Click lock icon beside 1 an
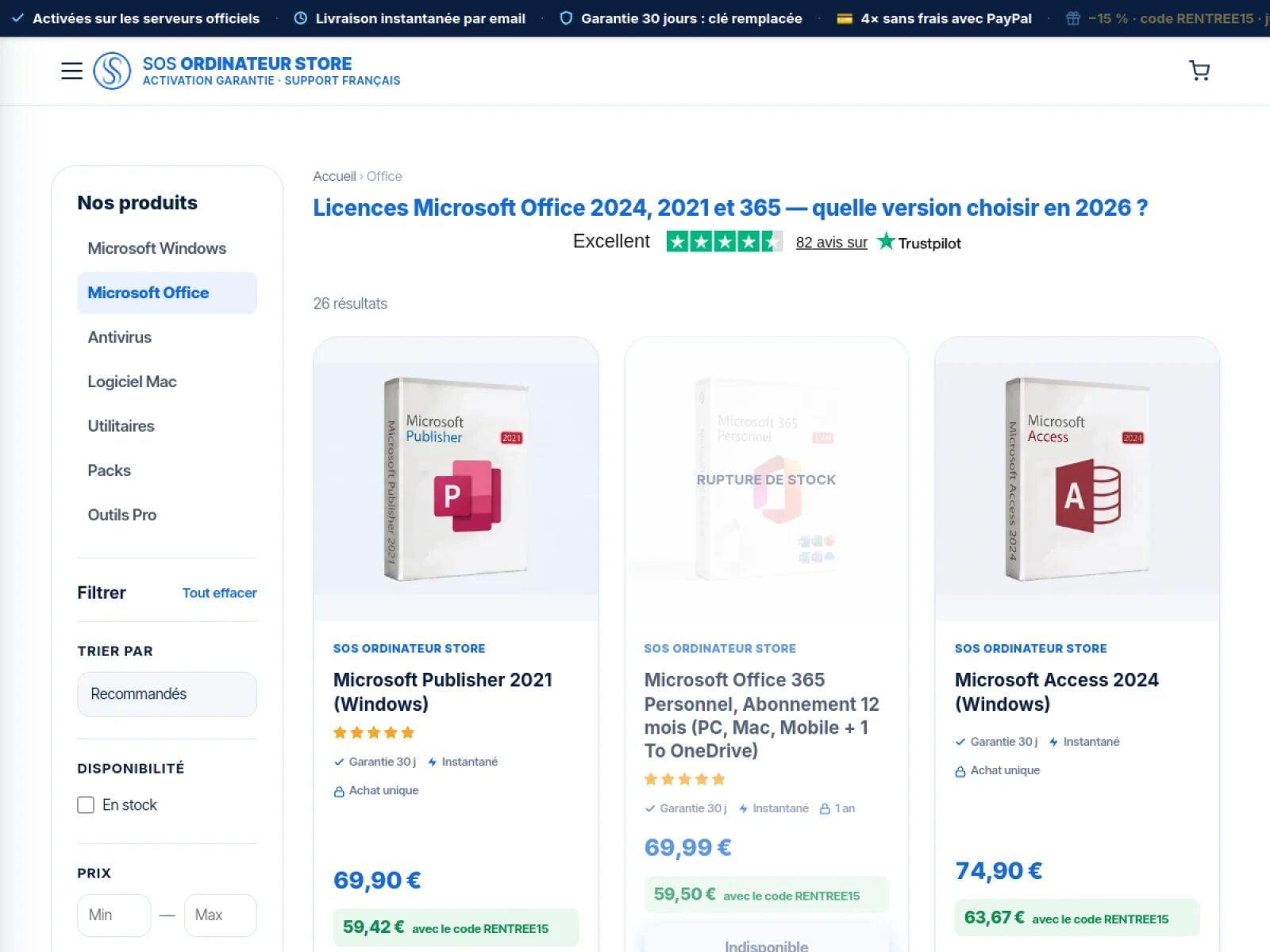This screenshot has height=952, width=1270. coord(825,809)
